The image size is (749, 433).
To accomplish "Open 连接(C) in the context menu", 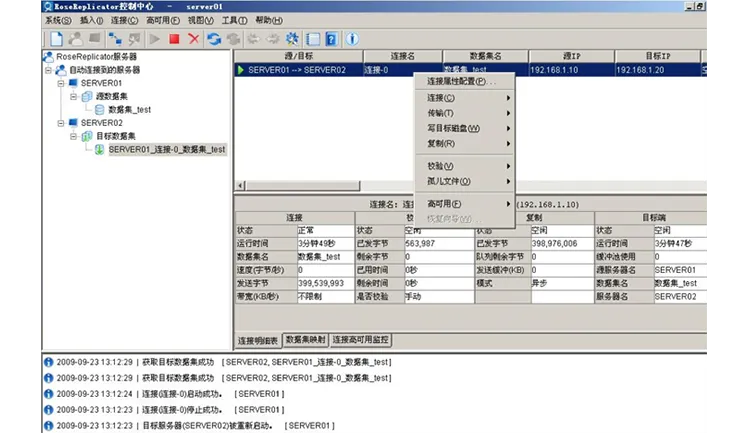I will [x=464, y=98].
